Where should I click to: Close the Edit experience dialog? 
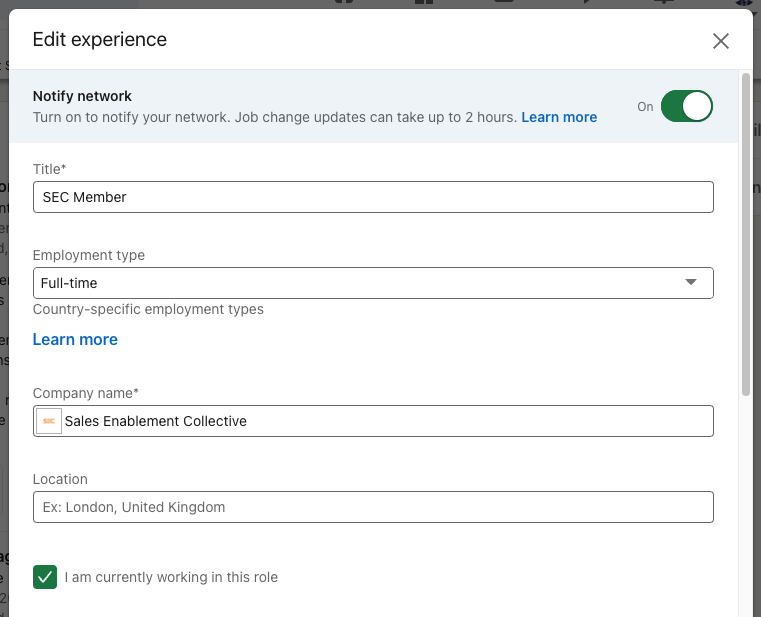click(x=720, y=41)
